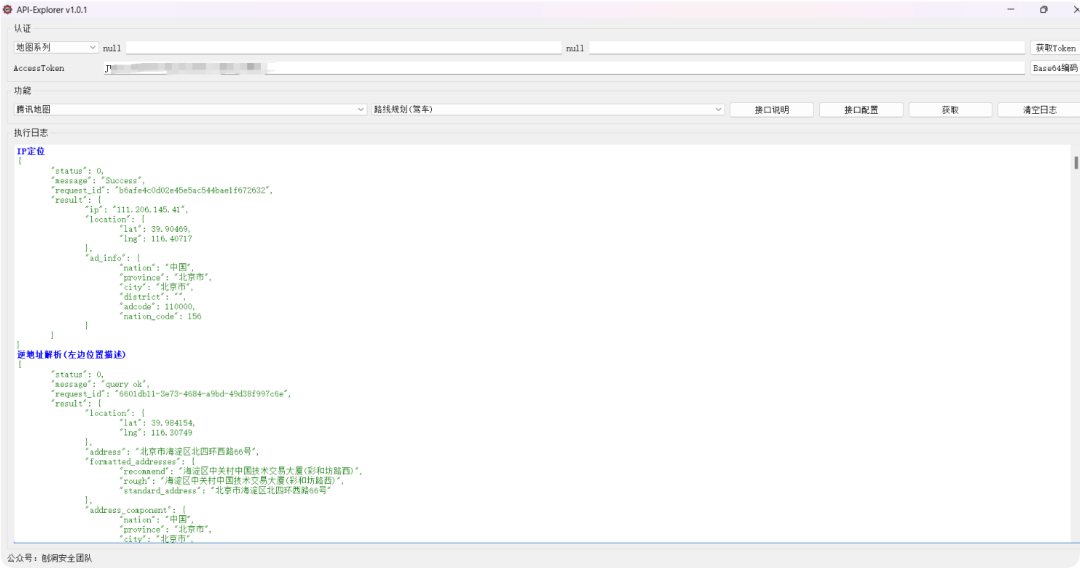1080x568 pixels.
Task: Click the message value "query ok"
Action: coord(125,384)
